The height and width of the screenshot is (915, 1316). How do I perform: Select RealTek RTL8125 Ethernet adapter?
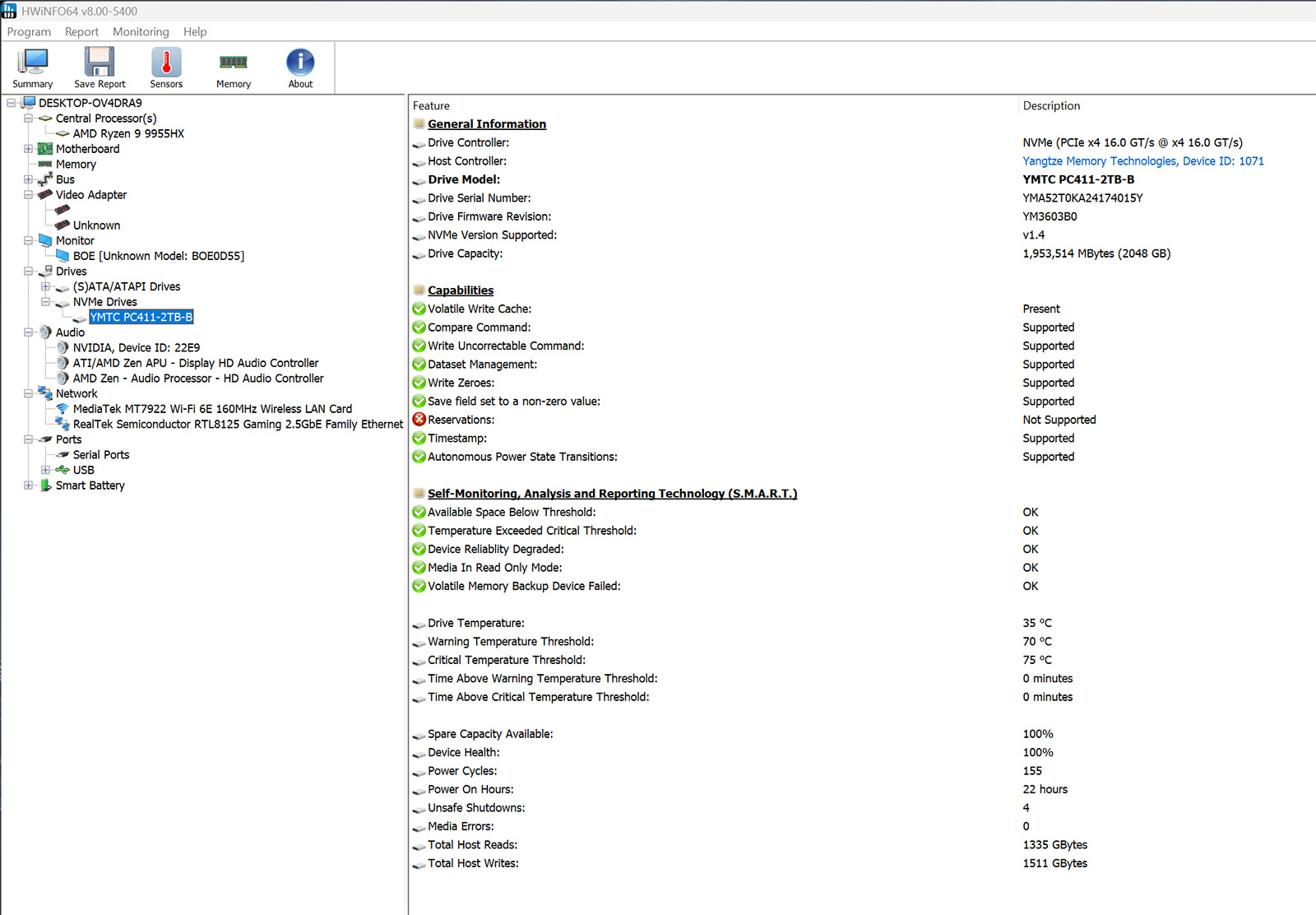click(238, 425)
